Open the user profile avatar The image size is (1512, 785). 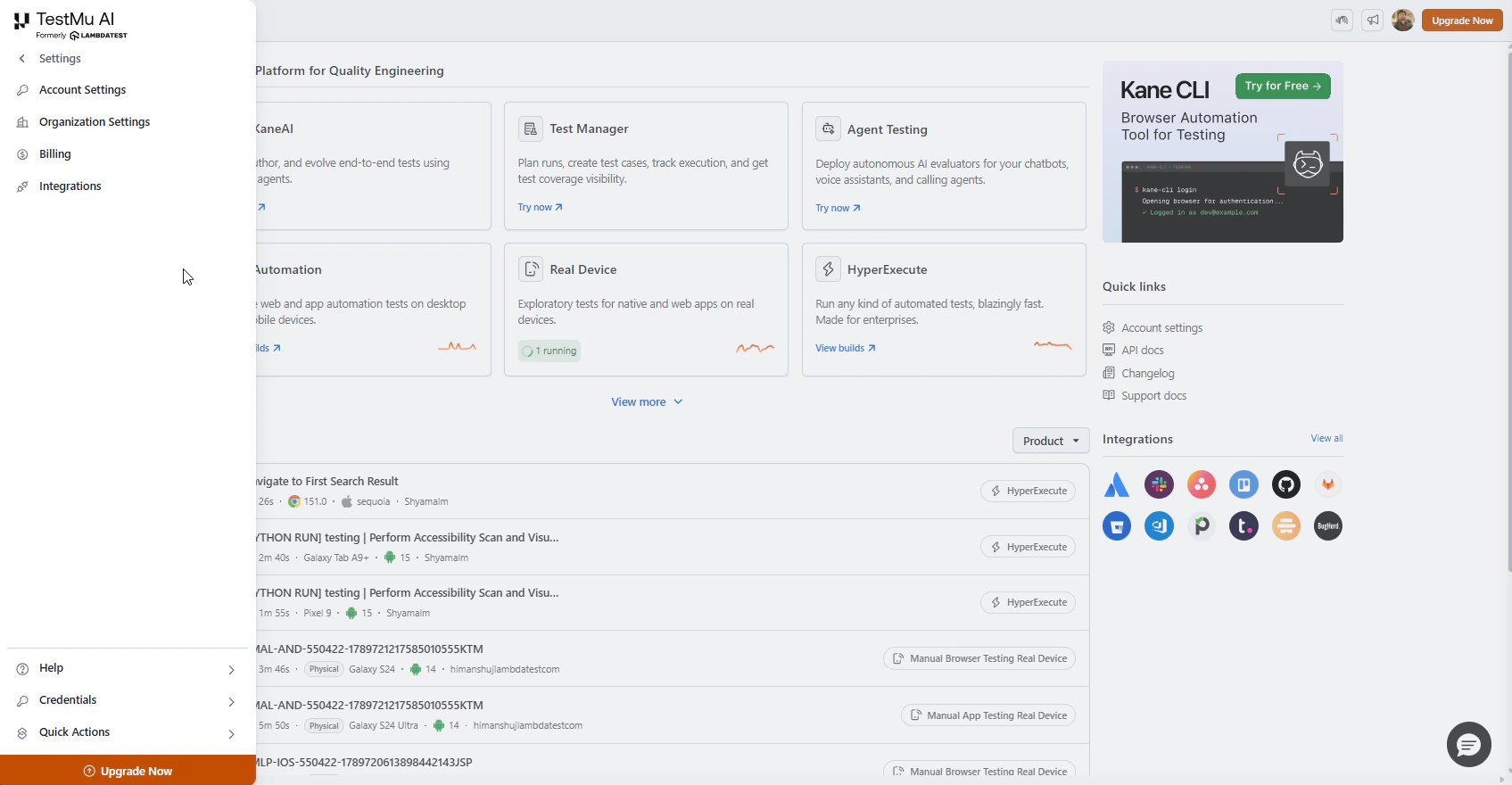[1403, 20]
